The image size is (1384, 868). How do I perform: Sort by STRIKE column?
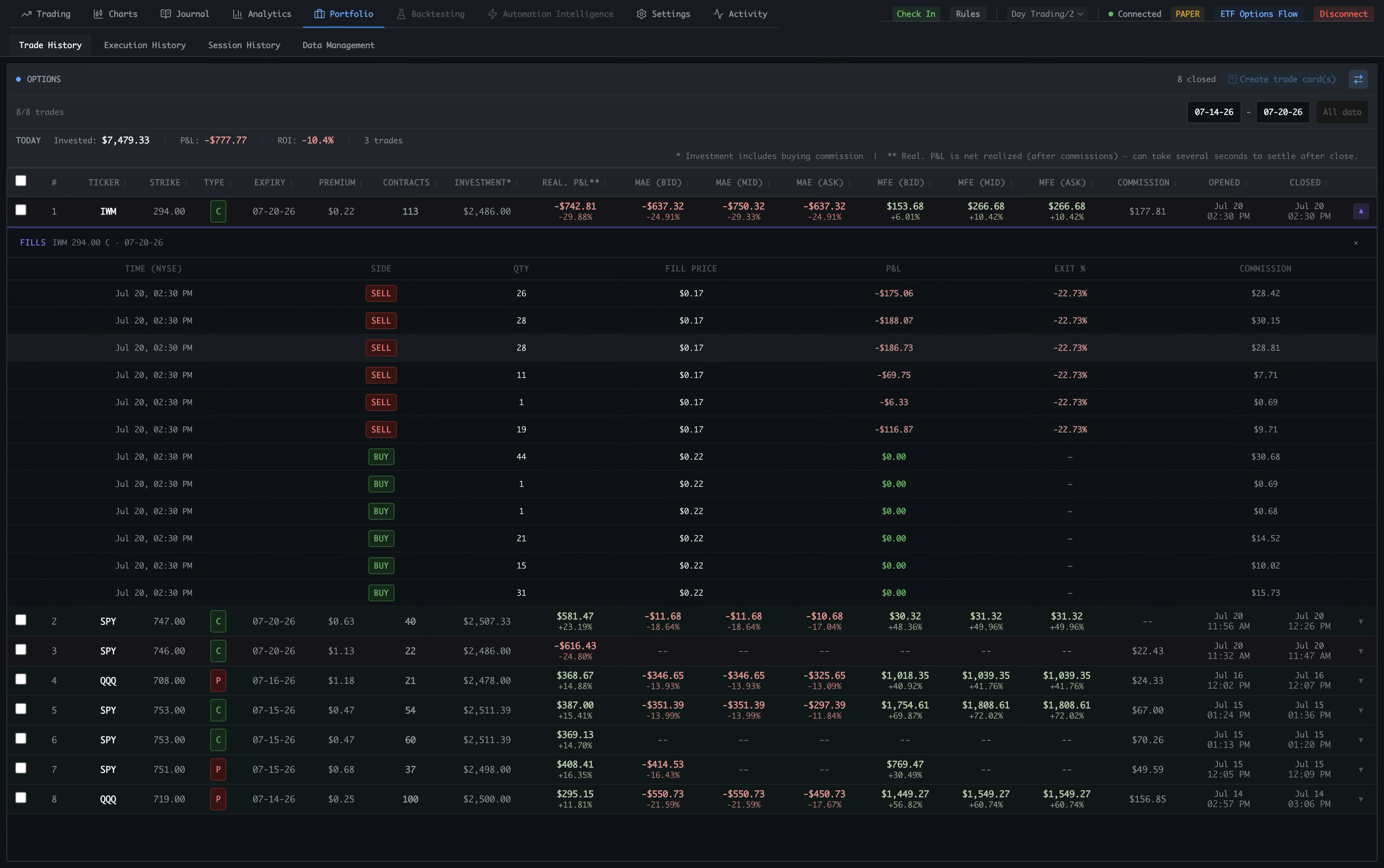tap(169, 183)
